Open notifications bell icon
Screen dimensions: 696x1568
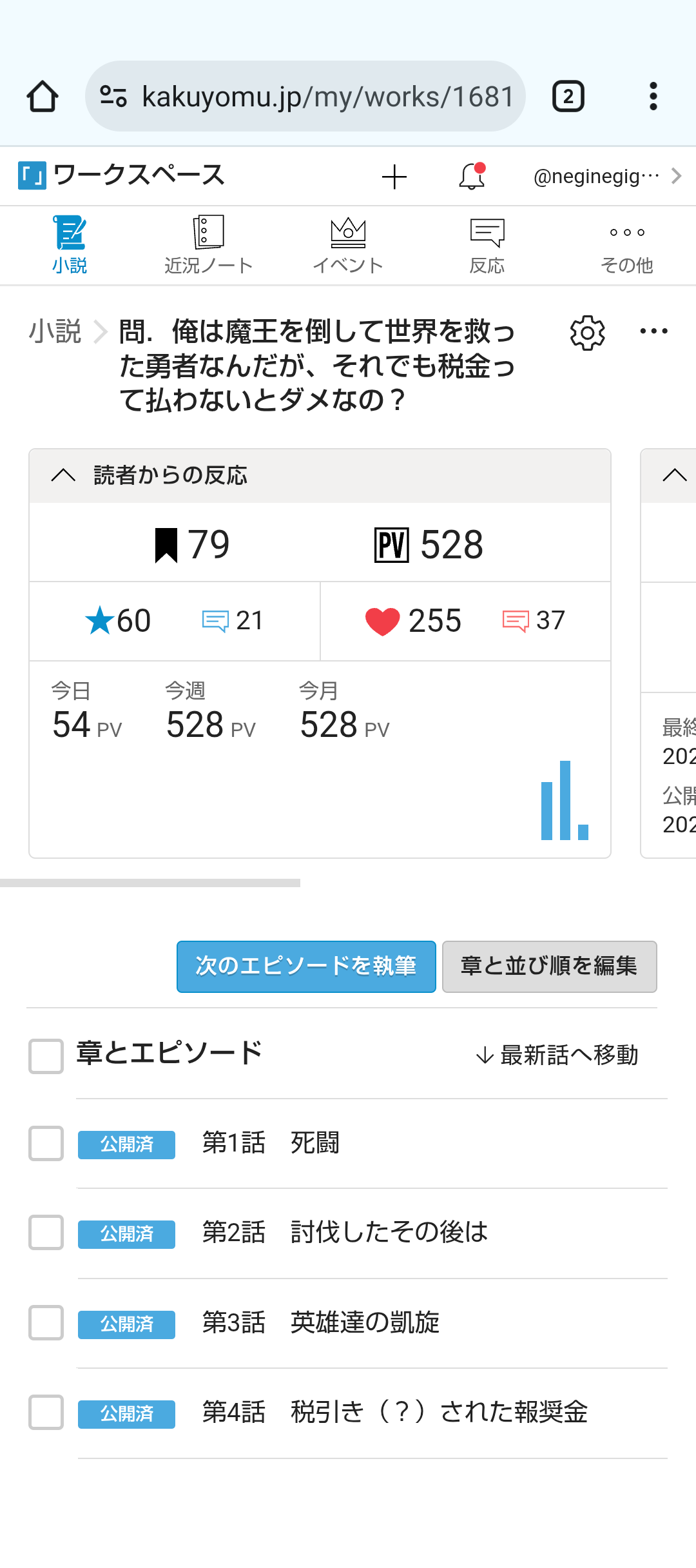pos(472,177)
